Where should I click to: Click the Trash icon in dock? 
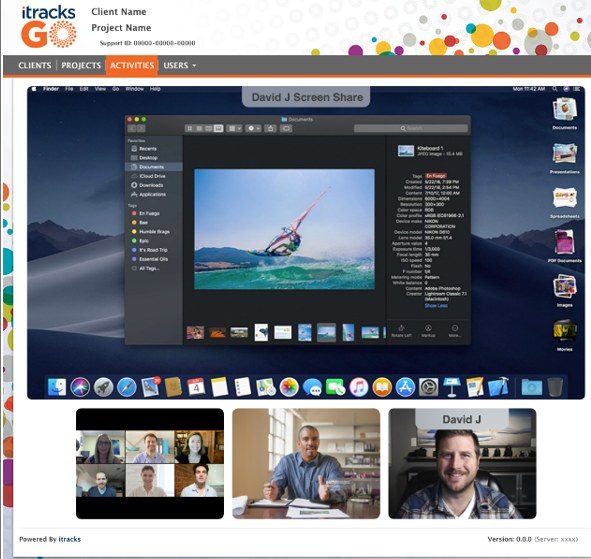tap(555, 387)
